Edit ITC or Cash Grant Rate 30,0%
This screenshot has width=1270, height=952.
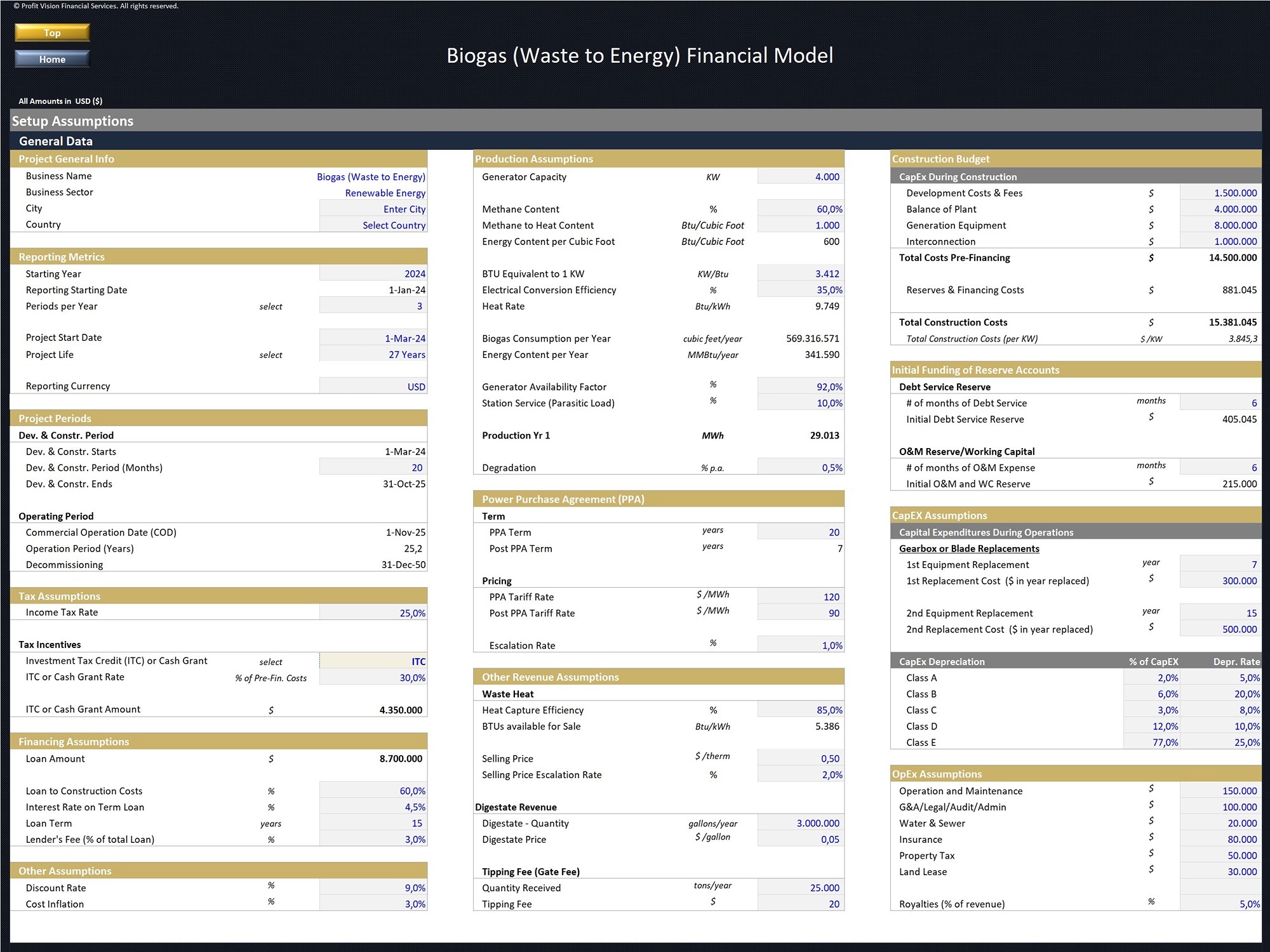[x=373, y=678]
